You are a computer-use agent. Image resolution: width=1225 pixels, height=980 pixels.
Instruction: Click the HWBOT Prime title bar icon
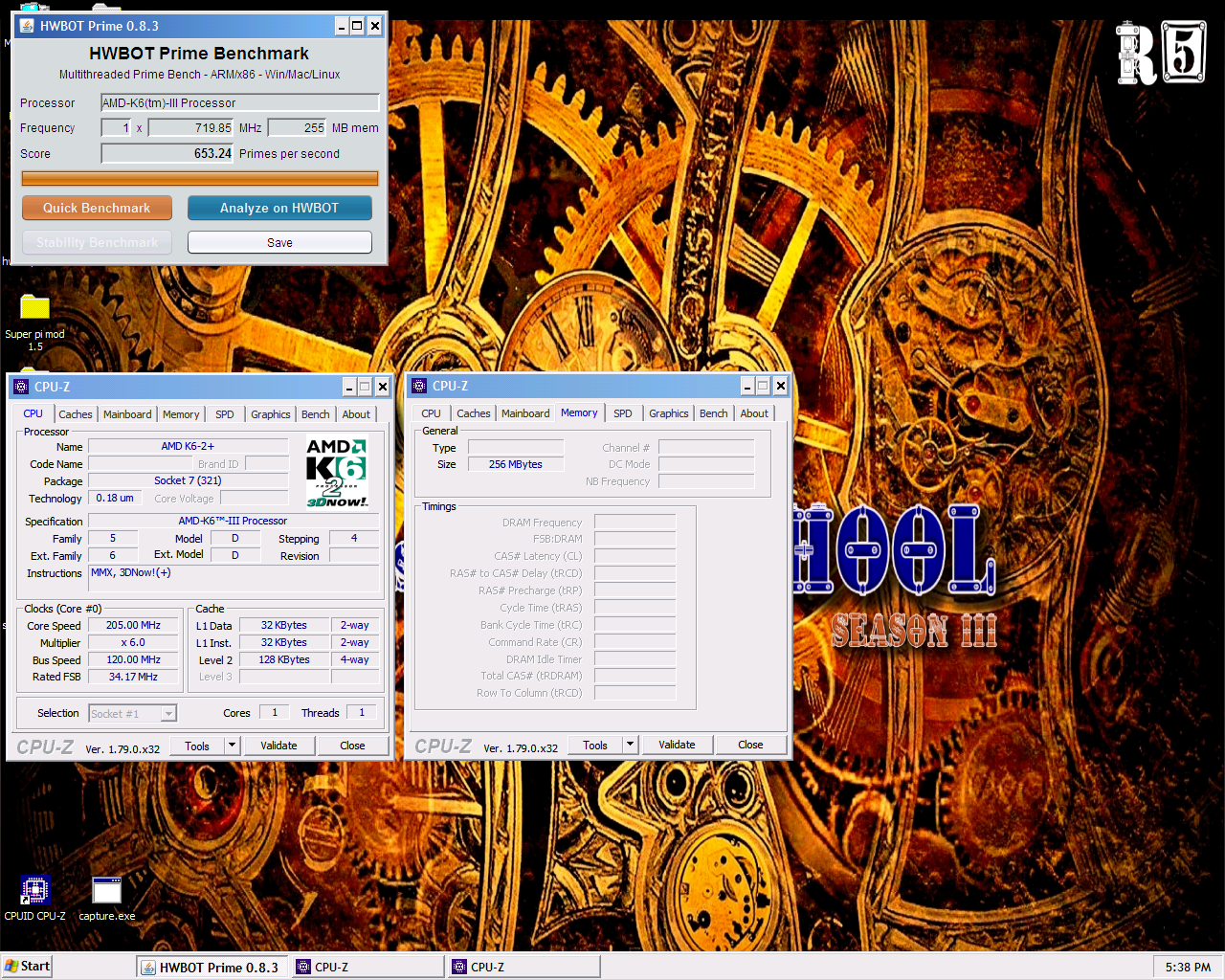pyautogui.click(x=27, y=26)
